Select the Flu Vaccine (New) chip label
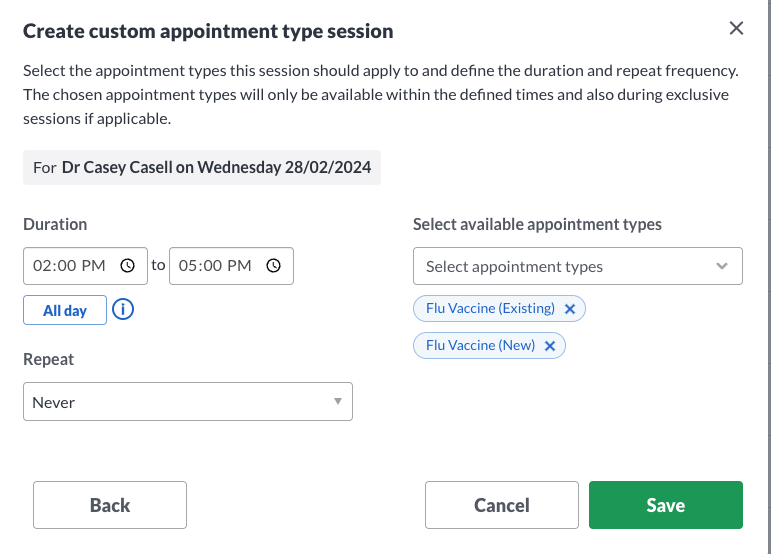Image resolution: width=771 pixels, height=554 pixels. (x=480, y=346)
